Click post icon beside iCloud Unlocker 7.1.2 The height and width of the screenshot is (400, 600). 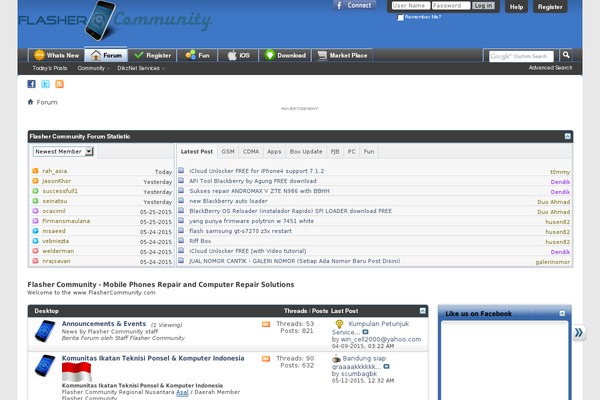click(x=181, y=170)
